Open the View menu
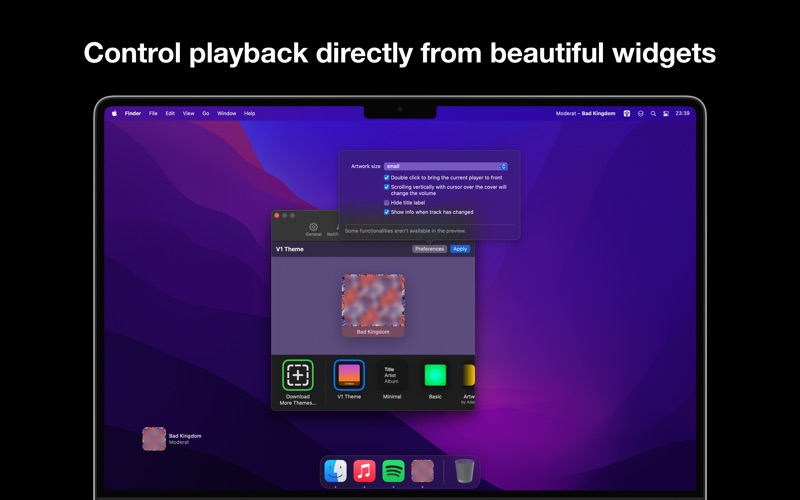800x500 pixels. [x=188, y=113]
